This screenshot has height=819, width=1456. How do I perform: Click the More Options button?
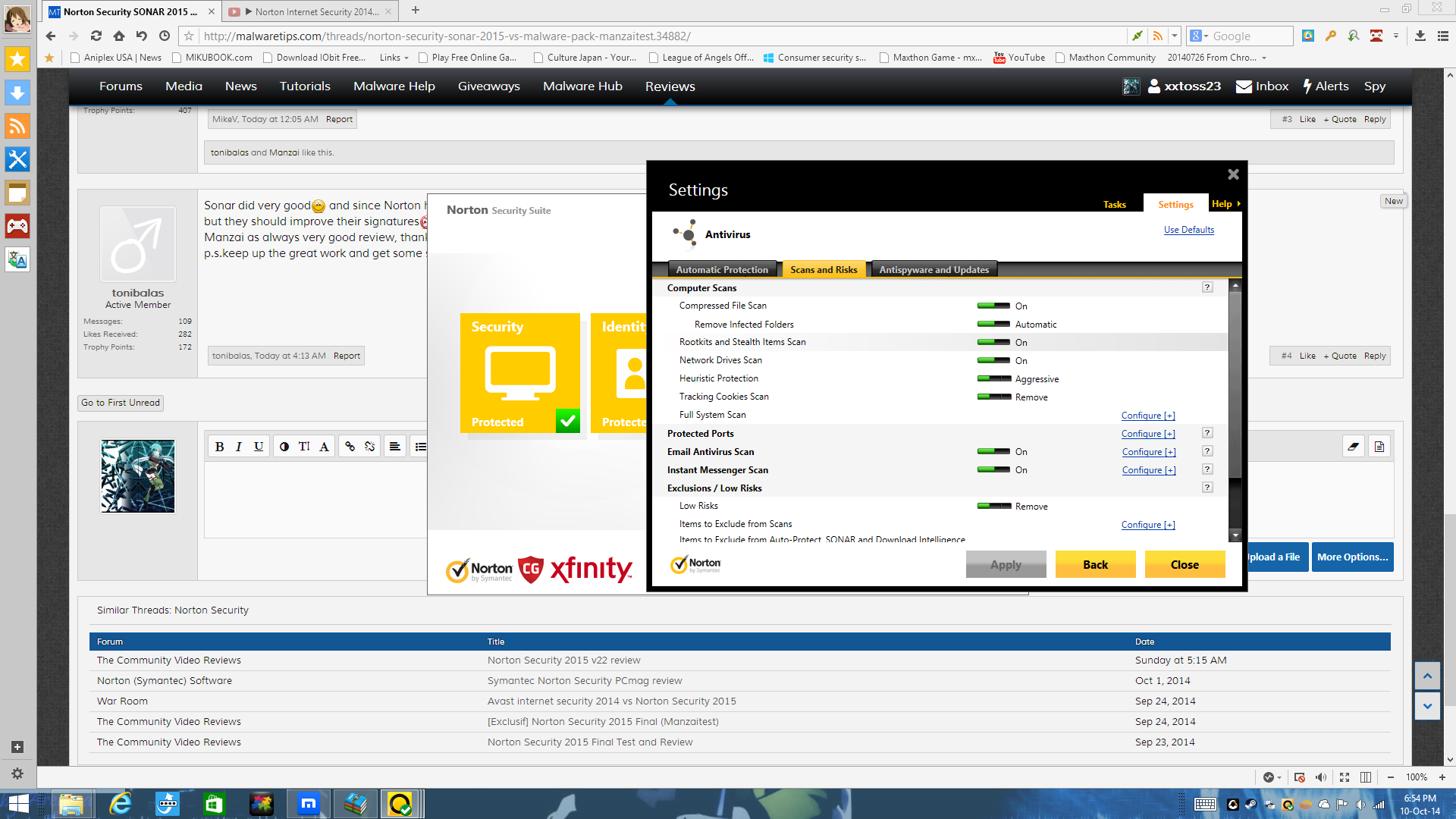tap(1352, 557)
